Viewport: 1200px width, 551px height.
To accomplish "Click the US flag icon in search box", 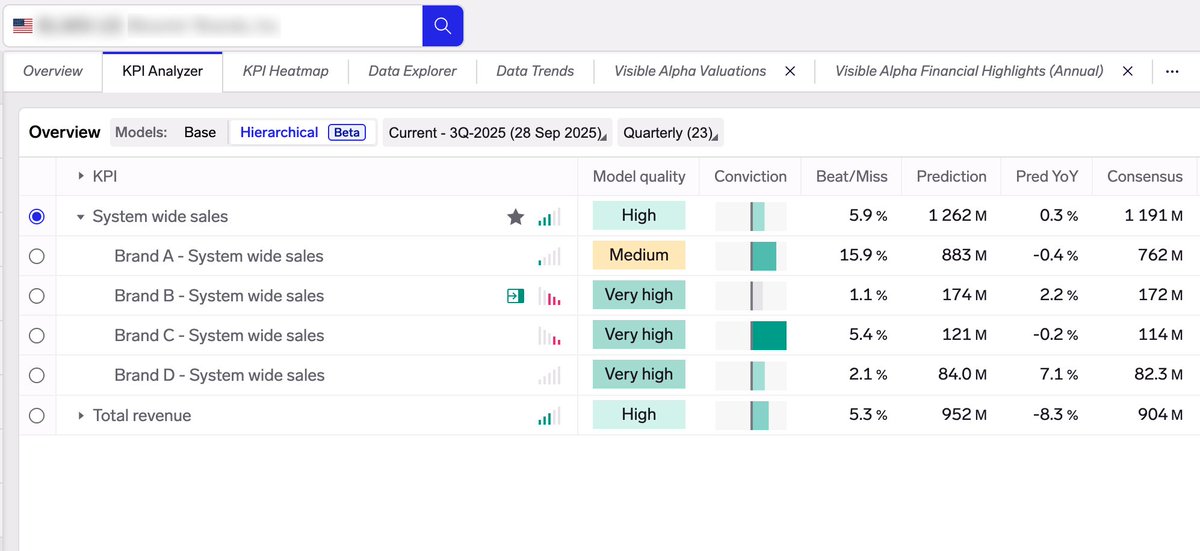I will (x=23, y=26).
